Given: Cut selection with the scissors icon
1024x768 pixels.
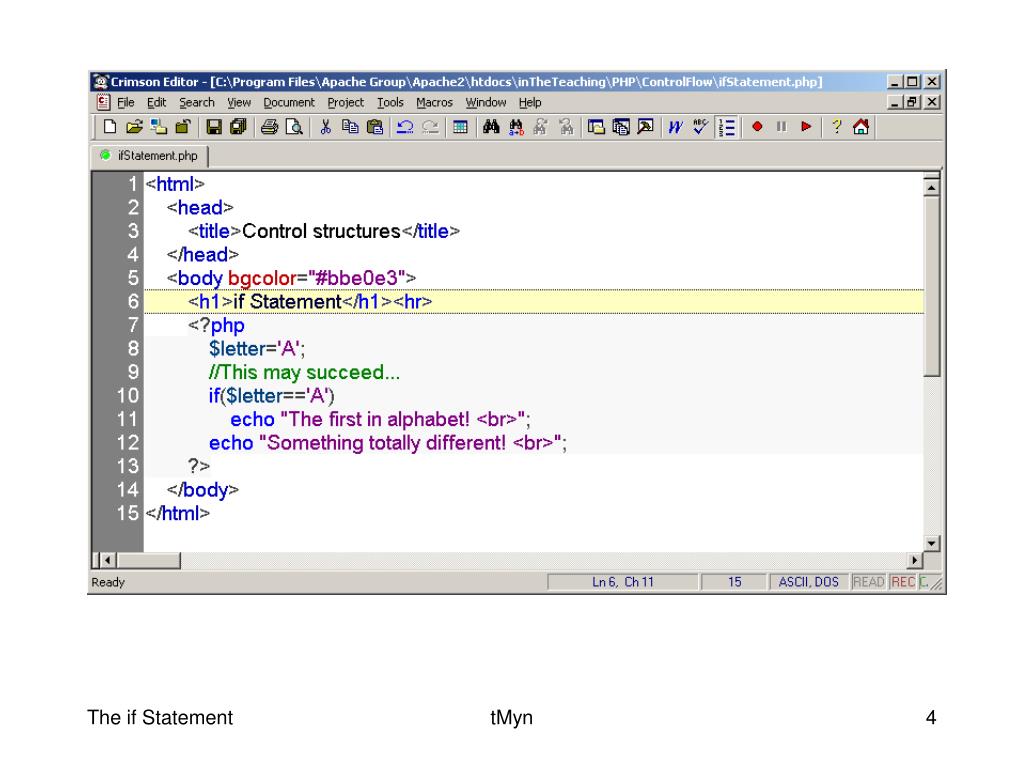Looking at the screenshot, I should click(x=325, y=127).
